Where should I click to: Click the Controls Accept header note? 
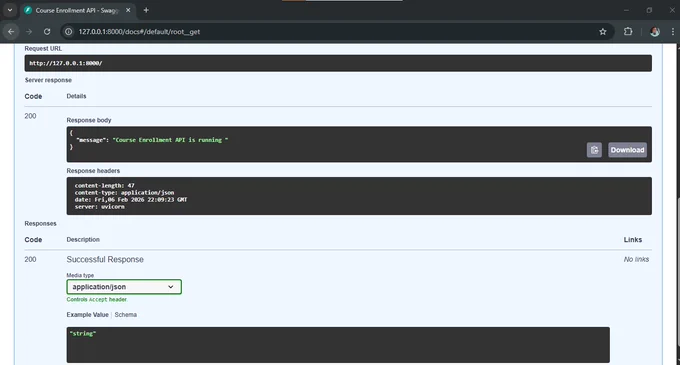(97, 300)
